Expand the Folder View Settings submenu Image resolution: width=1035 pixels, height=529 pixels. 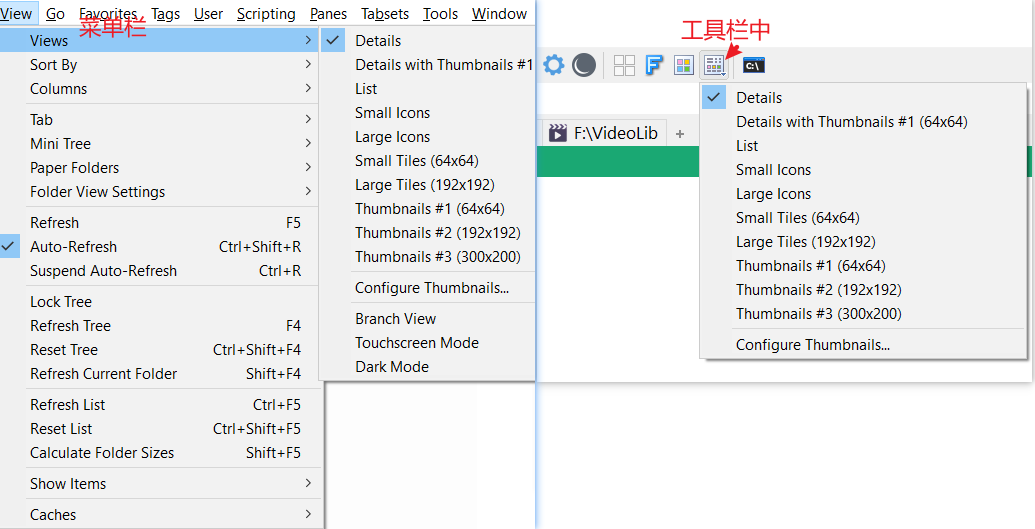point(159,192)
